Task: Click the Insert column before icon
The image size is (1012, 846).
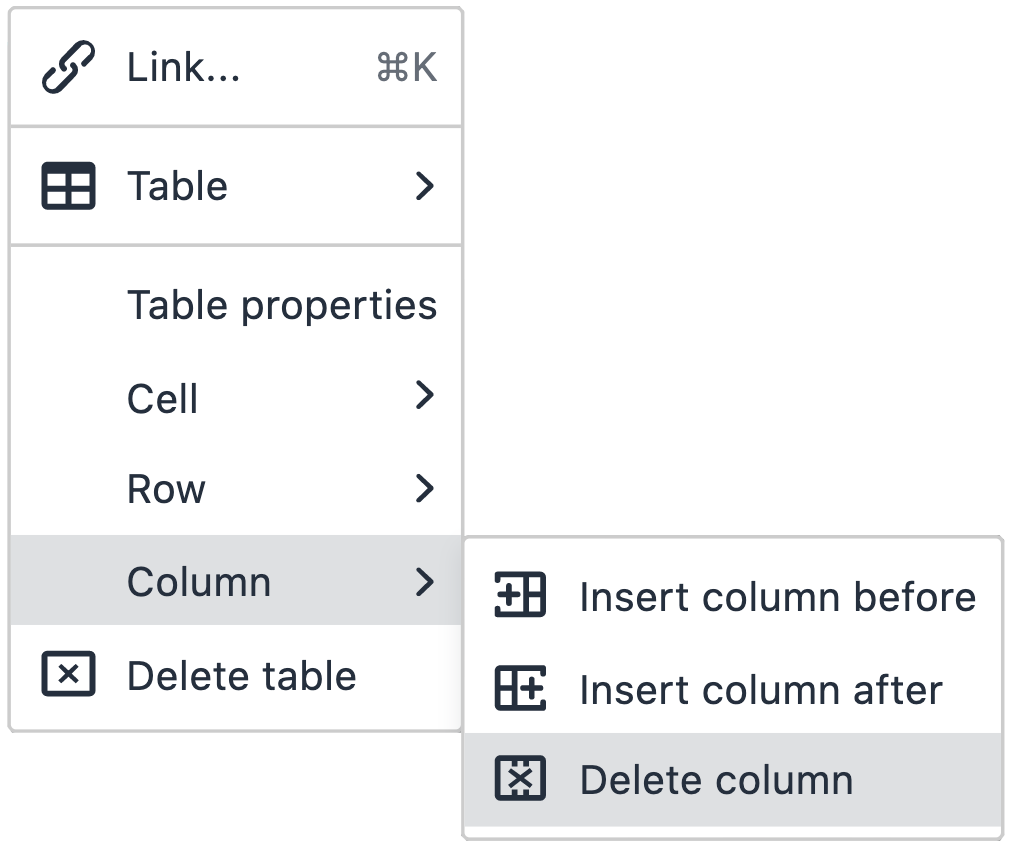Action: pyautogui.click(x=520, y=594)
